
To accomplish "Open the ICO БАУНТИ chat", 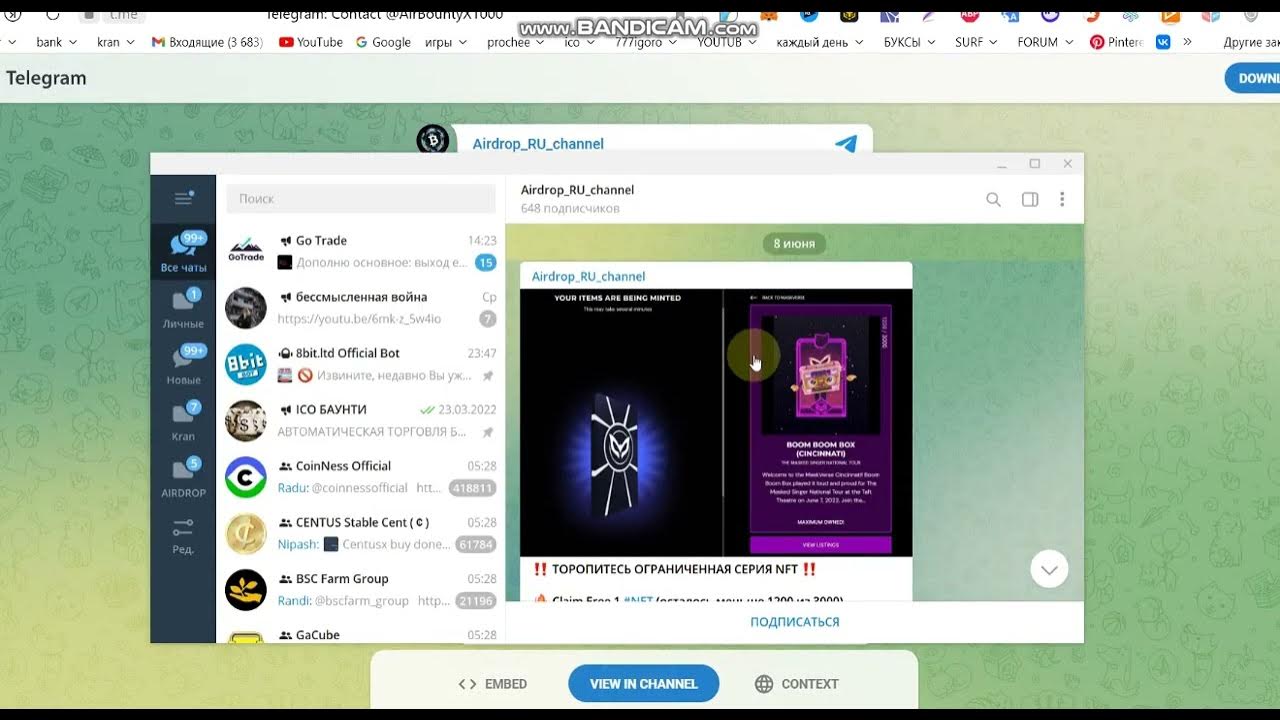I will [361, 420].
